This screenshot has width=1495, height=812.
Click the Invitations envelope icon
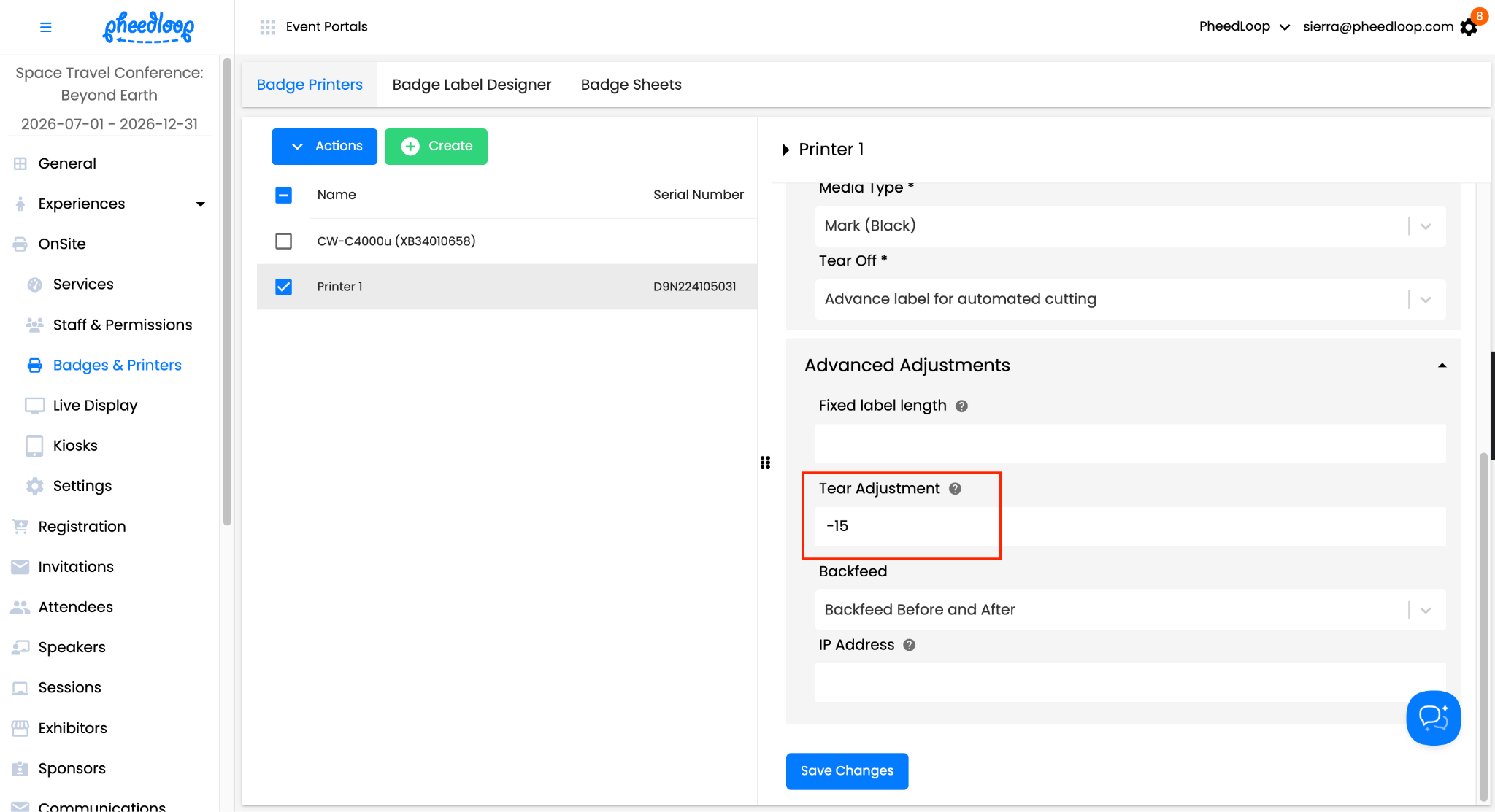(20, 567)
